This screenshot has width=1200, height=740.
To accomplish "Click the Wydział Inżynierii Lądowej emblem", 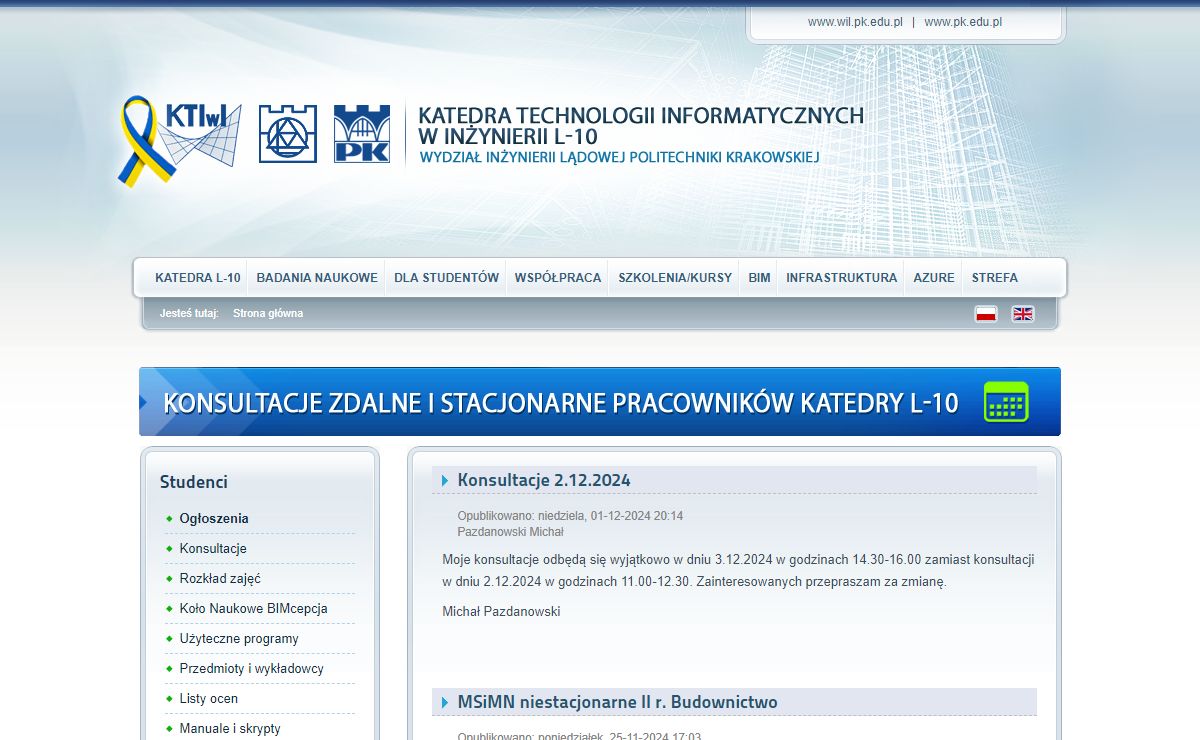I will (288, 134).
